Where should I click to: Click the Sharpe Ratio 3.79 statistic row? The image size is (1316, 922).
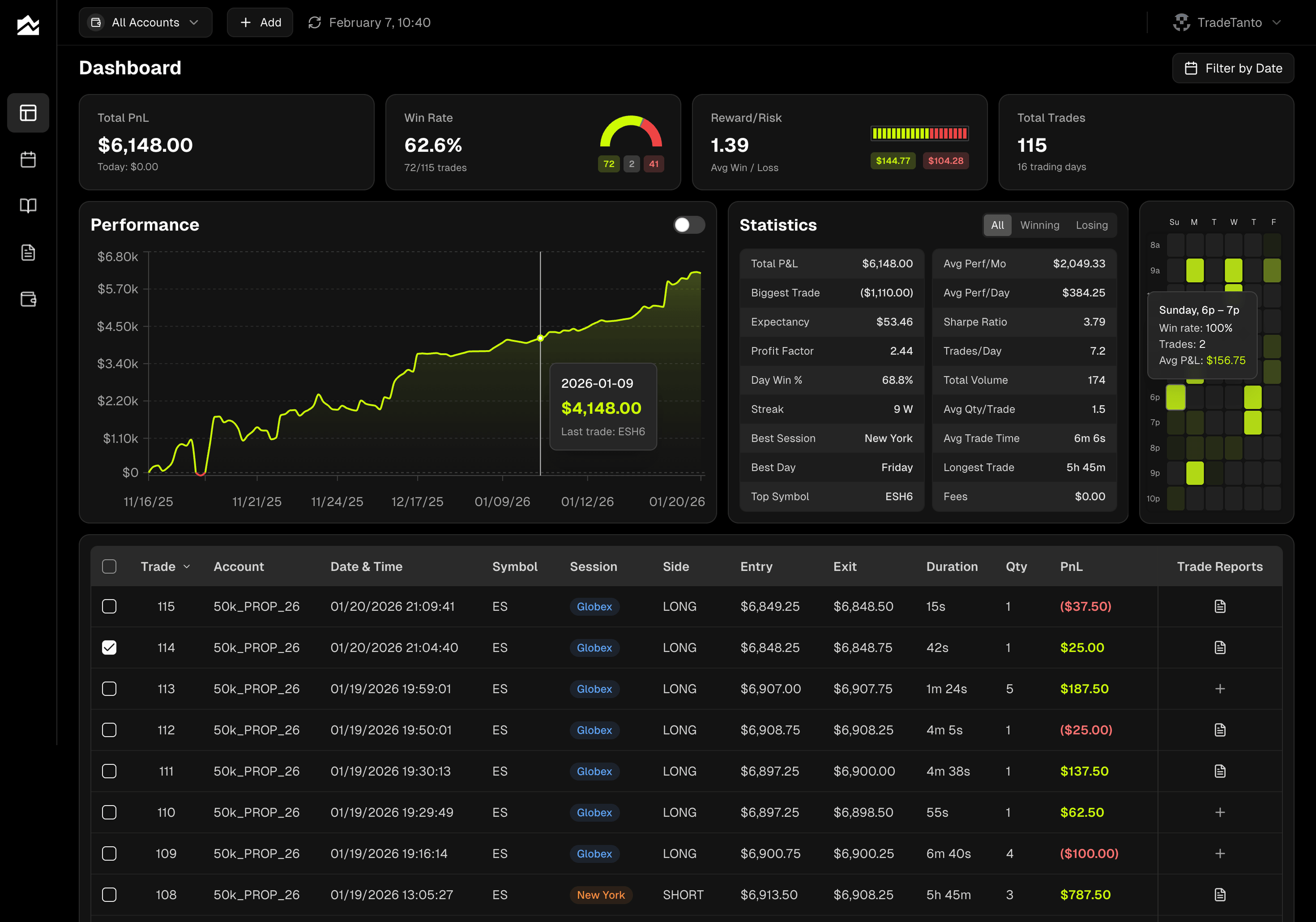click(1024, 322)
